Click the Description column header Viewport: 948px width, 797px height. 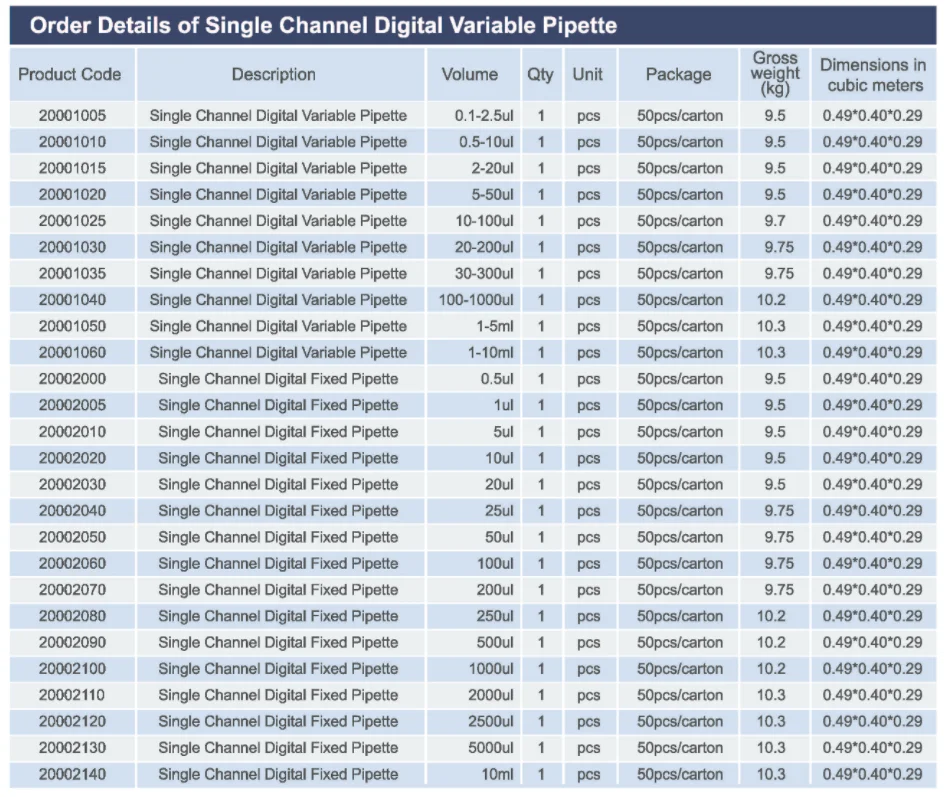pyautogui.click(x=273, y=74)
